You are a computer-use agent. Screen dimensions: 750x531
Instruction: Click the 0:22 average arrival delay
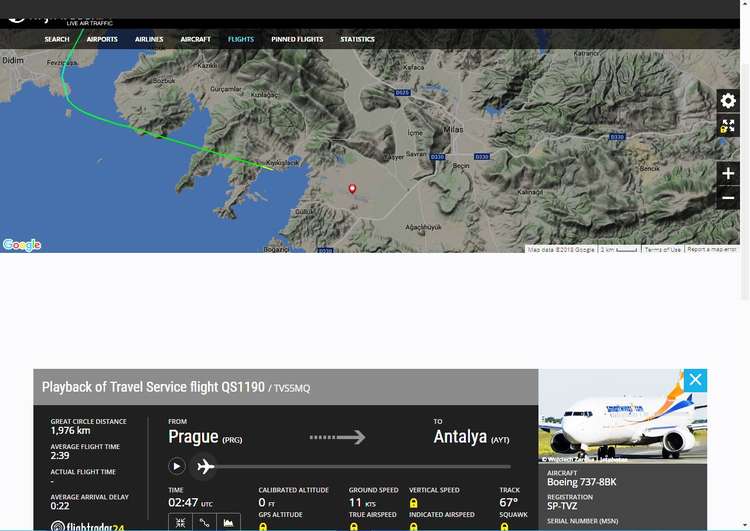pyautogui.click(x=60, y=506)
